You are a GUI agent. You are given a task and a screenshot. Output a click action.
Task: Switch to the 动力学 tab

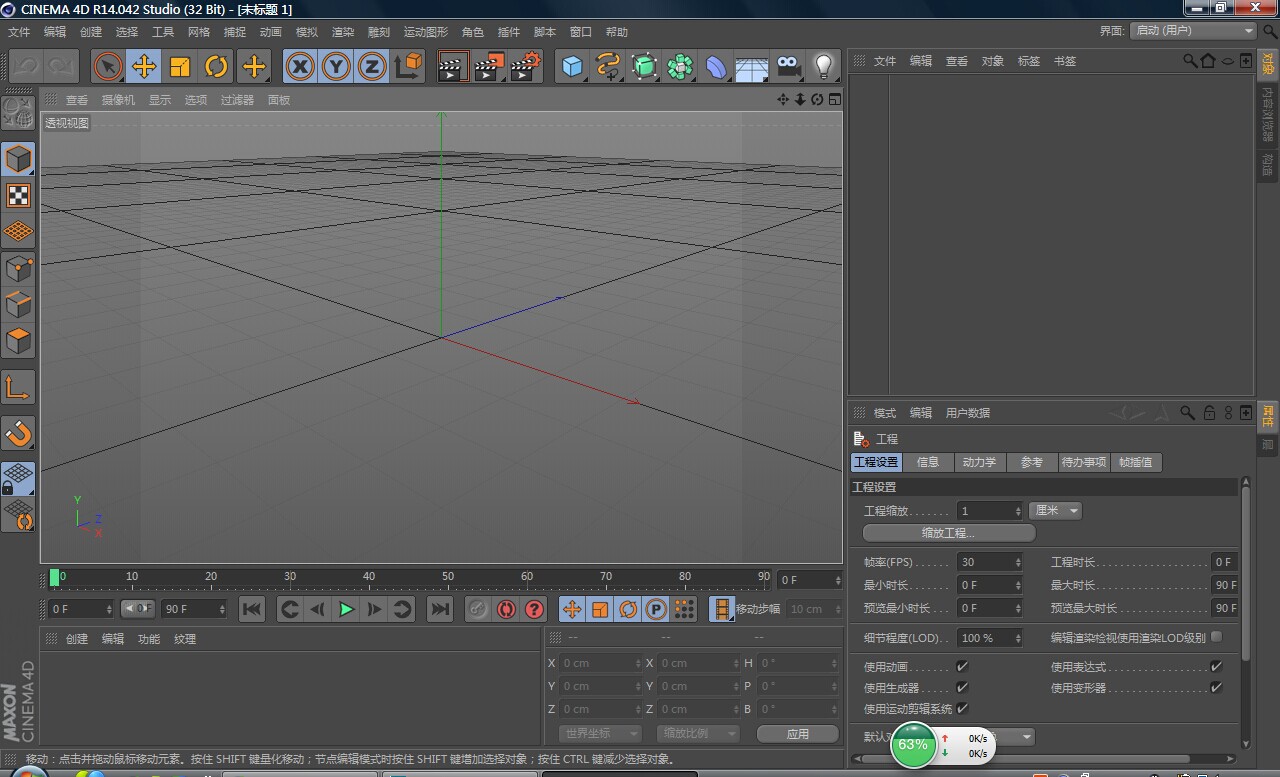tap(979, 462)
